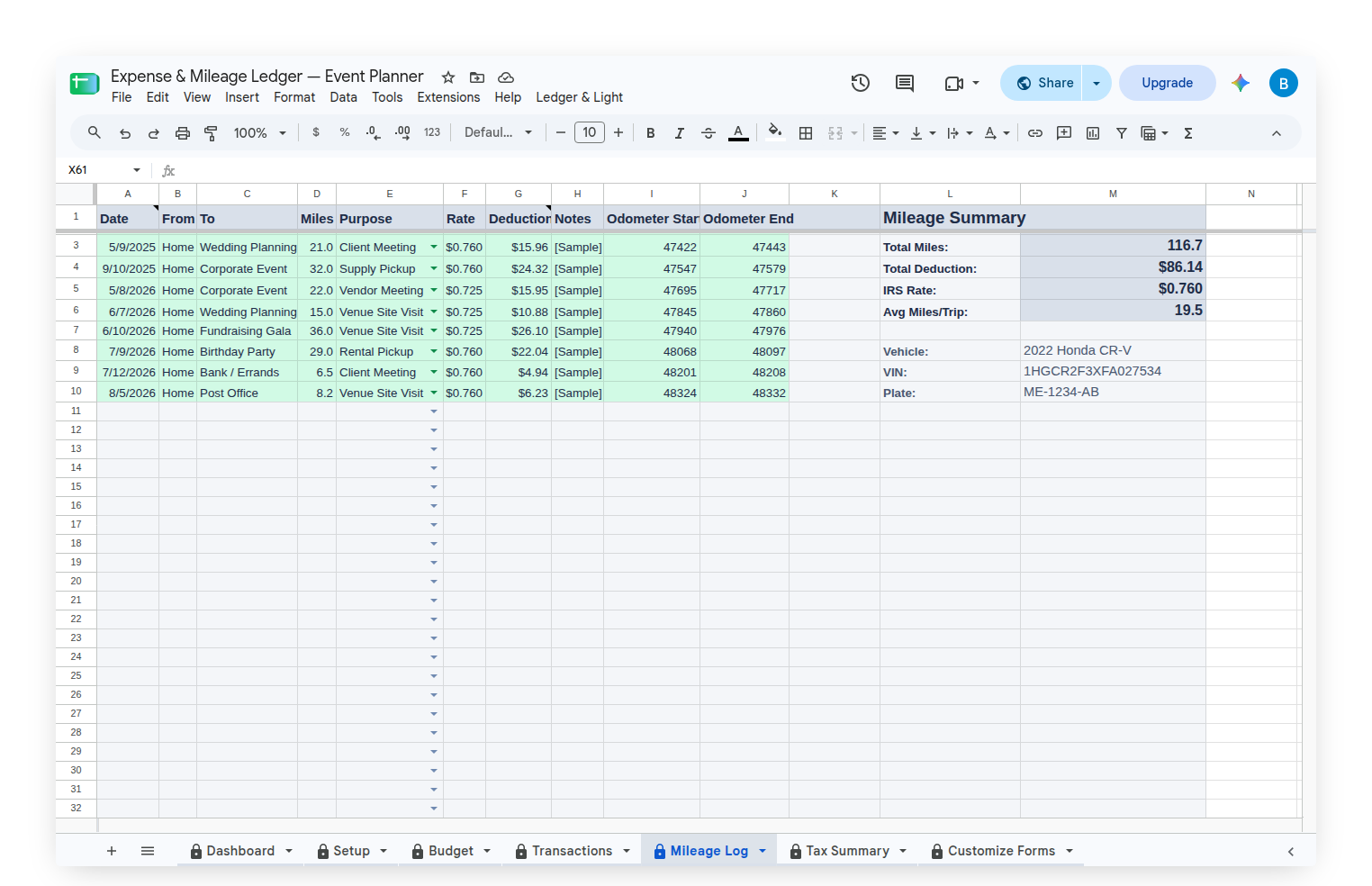Open Mileage Log tab menu arrow
This screenshot has width=1372, height=886.
pyautogui.click(x=763, y=851)
